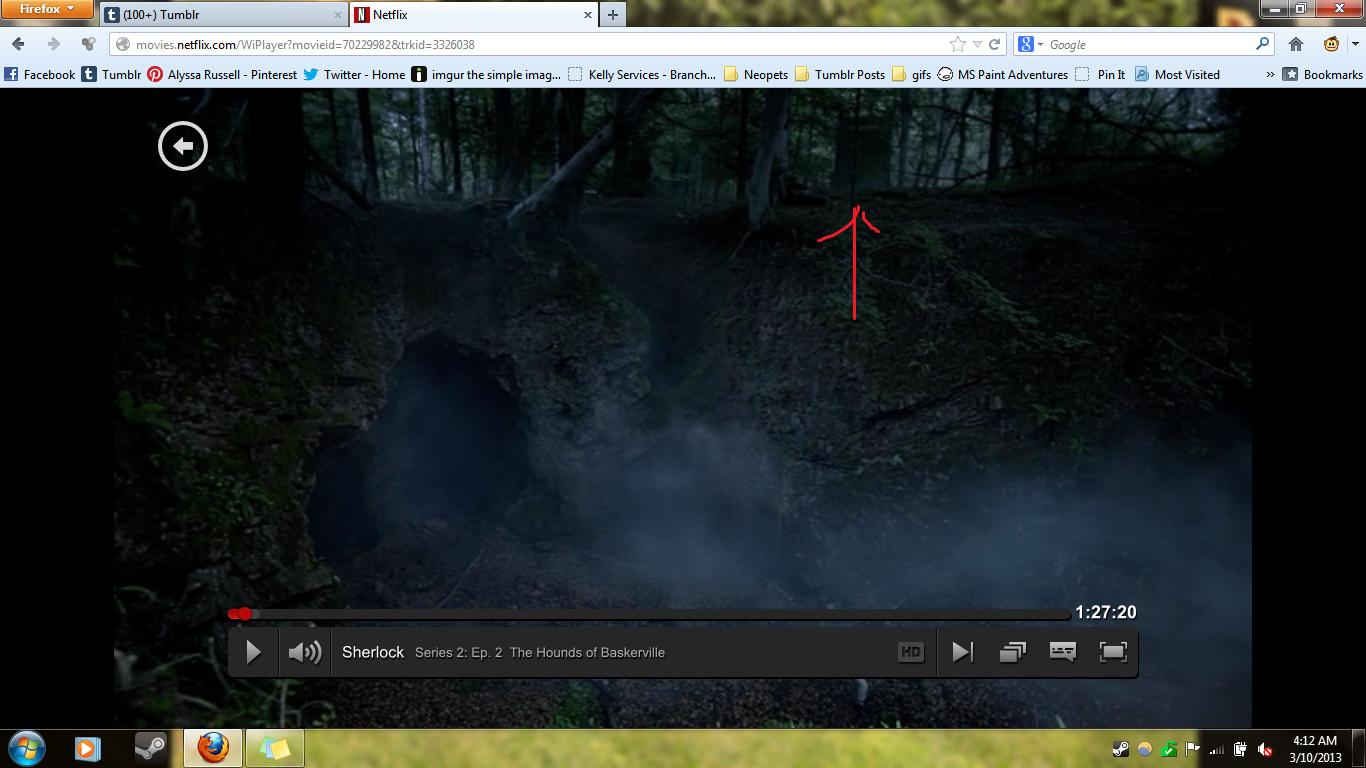The image size is (1366, 768).
Task: Click the round blue-orange tray icon
Action: 1145,749
